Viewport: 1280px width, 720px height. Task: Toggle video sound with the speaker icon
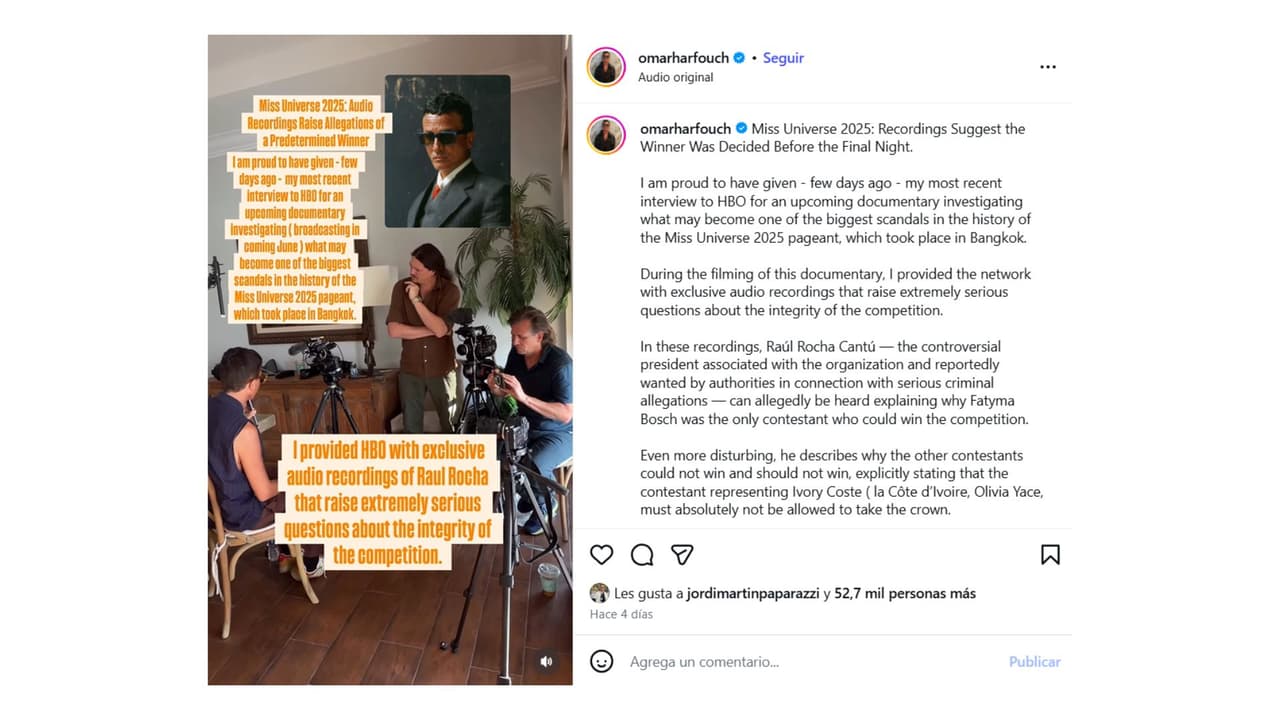tap(546, 661)
